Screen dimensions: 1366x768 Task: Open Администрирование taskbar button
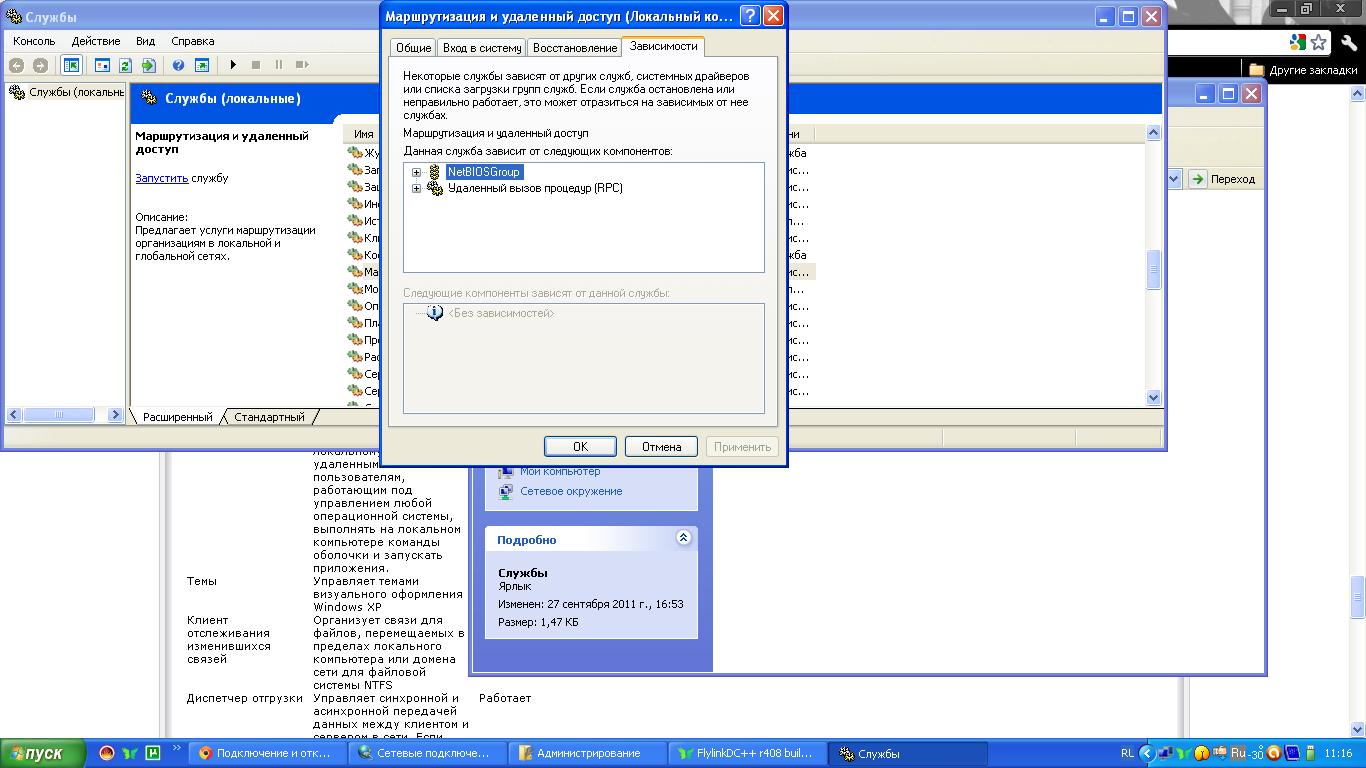coord(588,753)
